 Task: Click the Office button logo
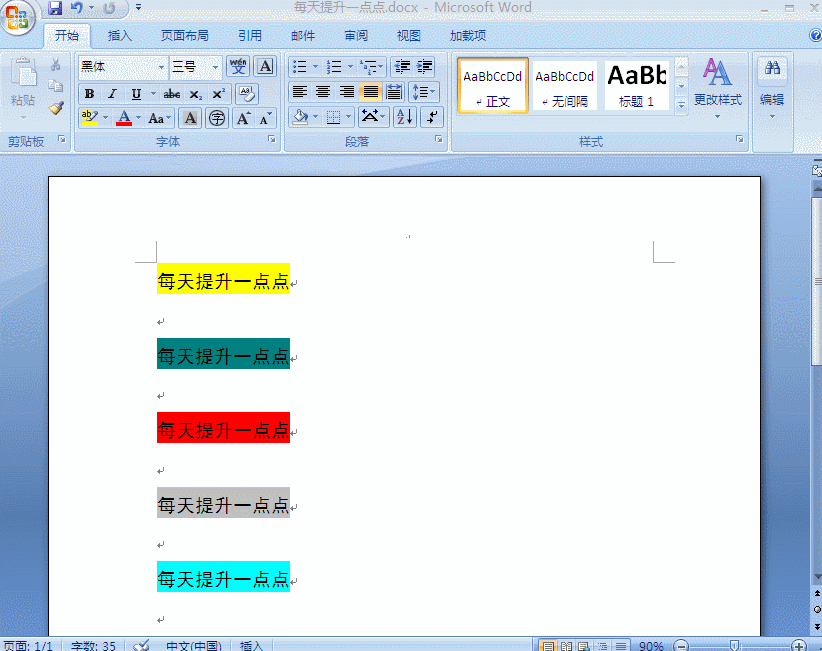[18, 17]
